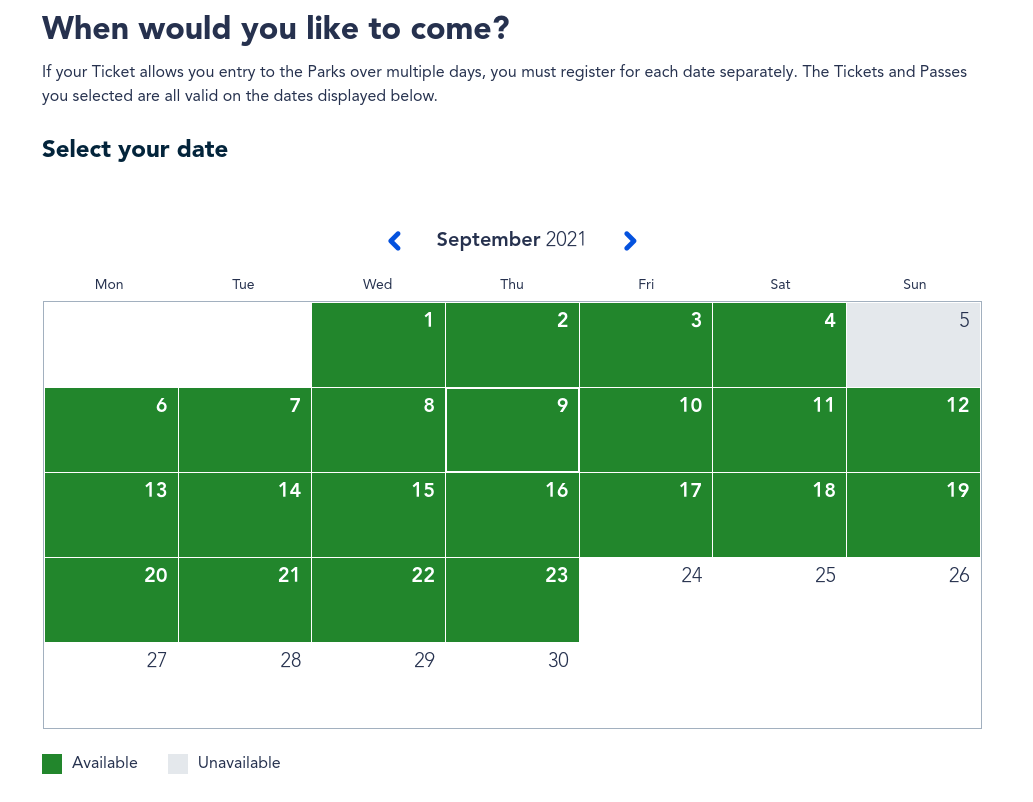
Task: Pick Friday September 10
Action: [x=646, y=430]
